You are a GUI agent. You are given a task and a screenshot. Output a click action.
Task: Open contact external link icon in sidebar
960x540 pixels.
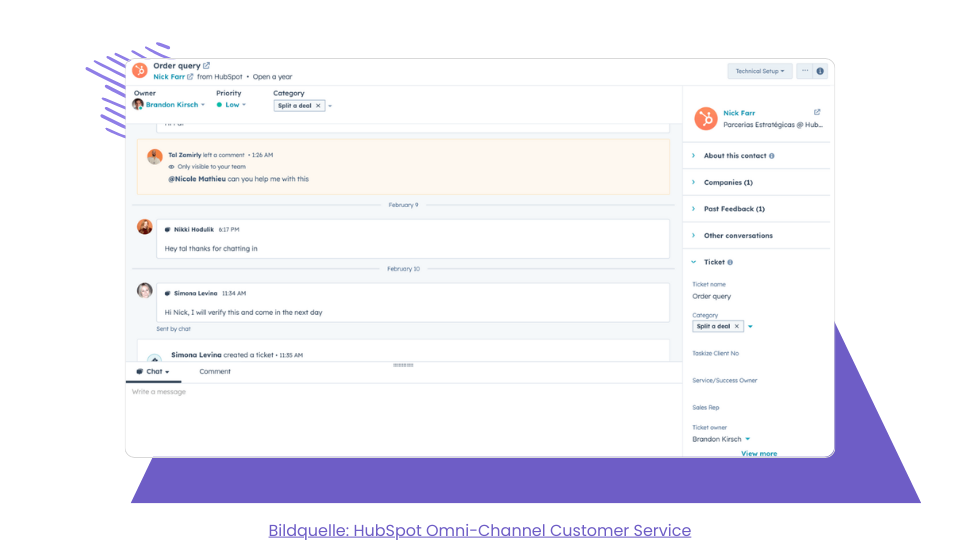click(x=817, y=113)
